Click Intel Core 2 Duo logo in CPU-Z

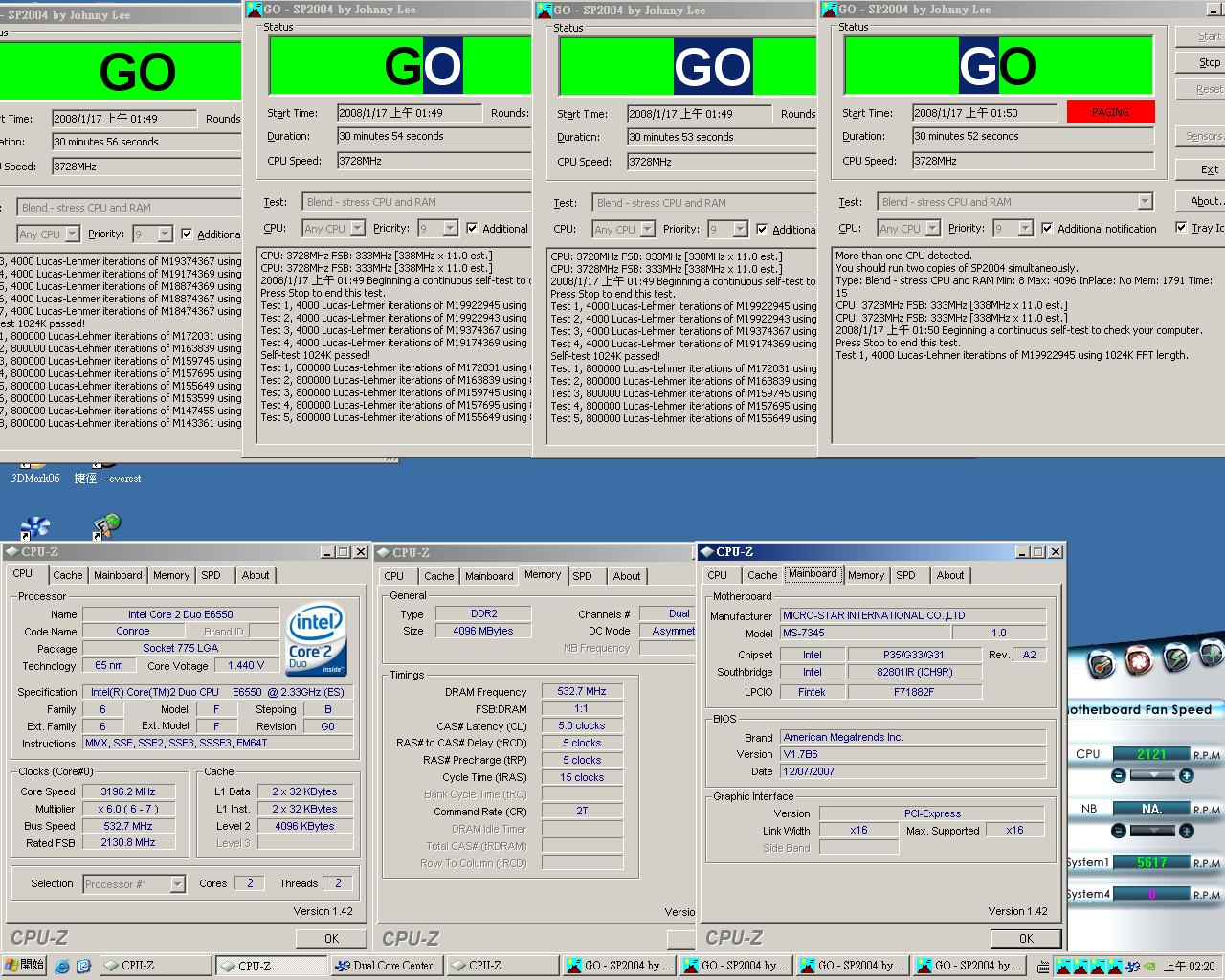[315, 640]
